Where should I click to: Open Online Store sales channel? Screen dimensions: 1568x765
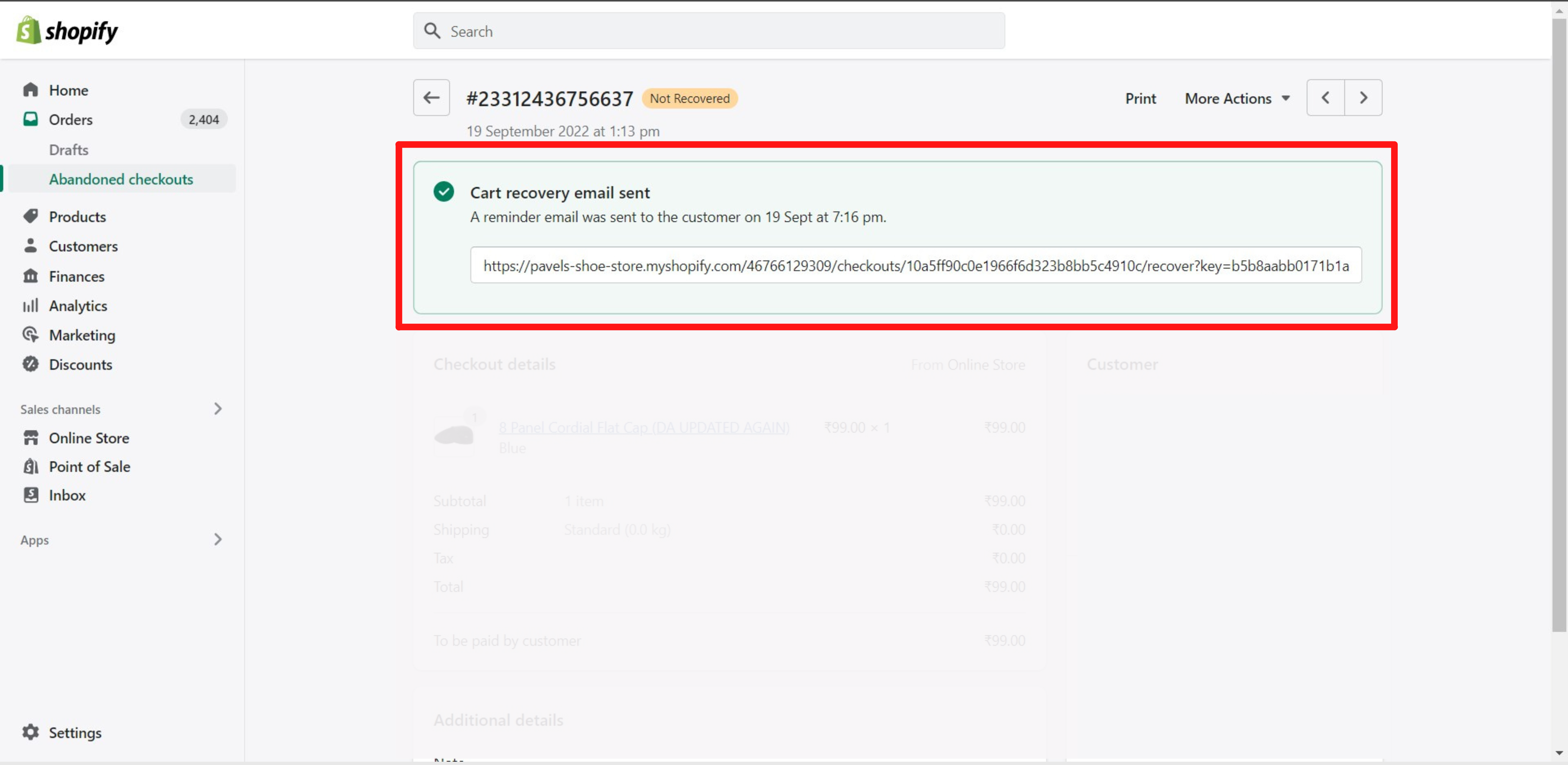click(x=89, y=438)
